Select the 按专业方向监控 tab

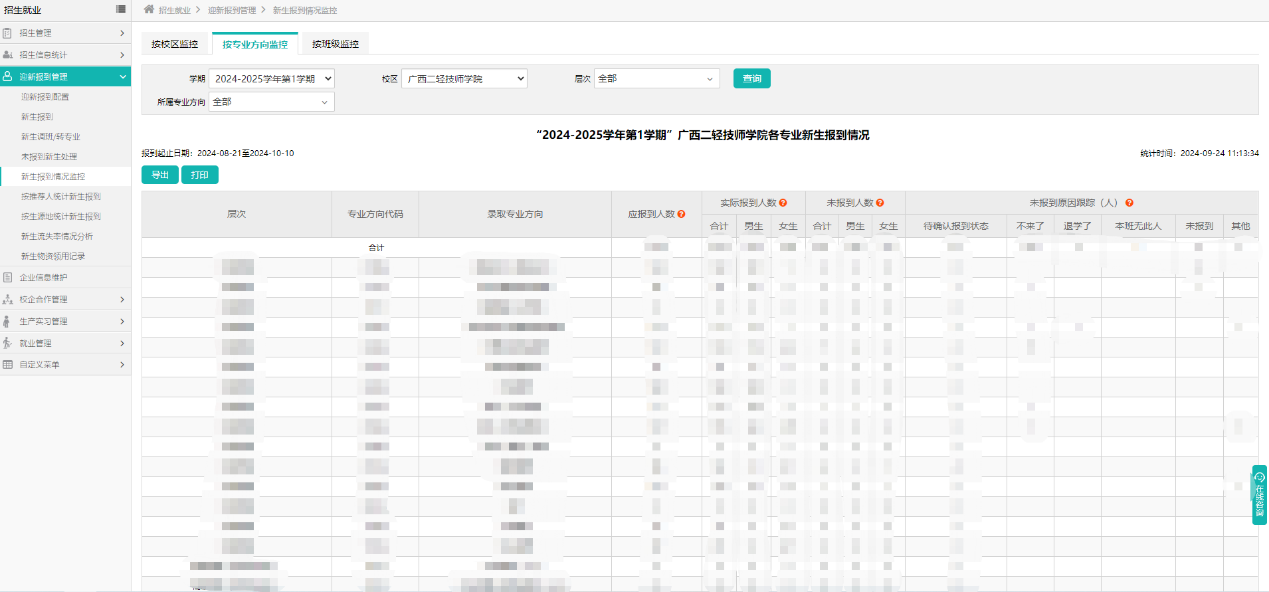click(x=255, y=44)
